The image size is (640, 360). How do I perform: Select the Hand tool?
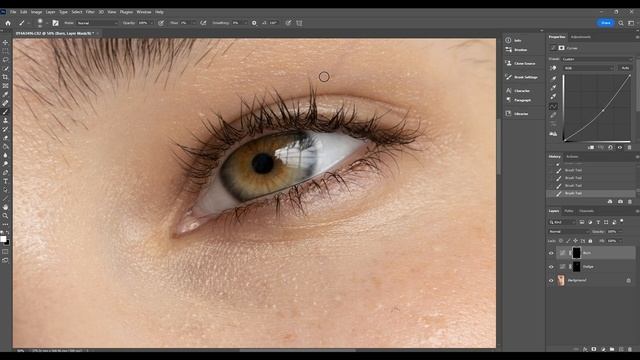(5, 207)
